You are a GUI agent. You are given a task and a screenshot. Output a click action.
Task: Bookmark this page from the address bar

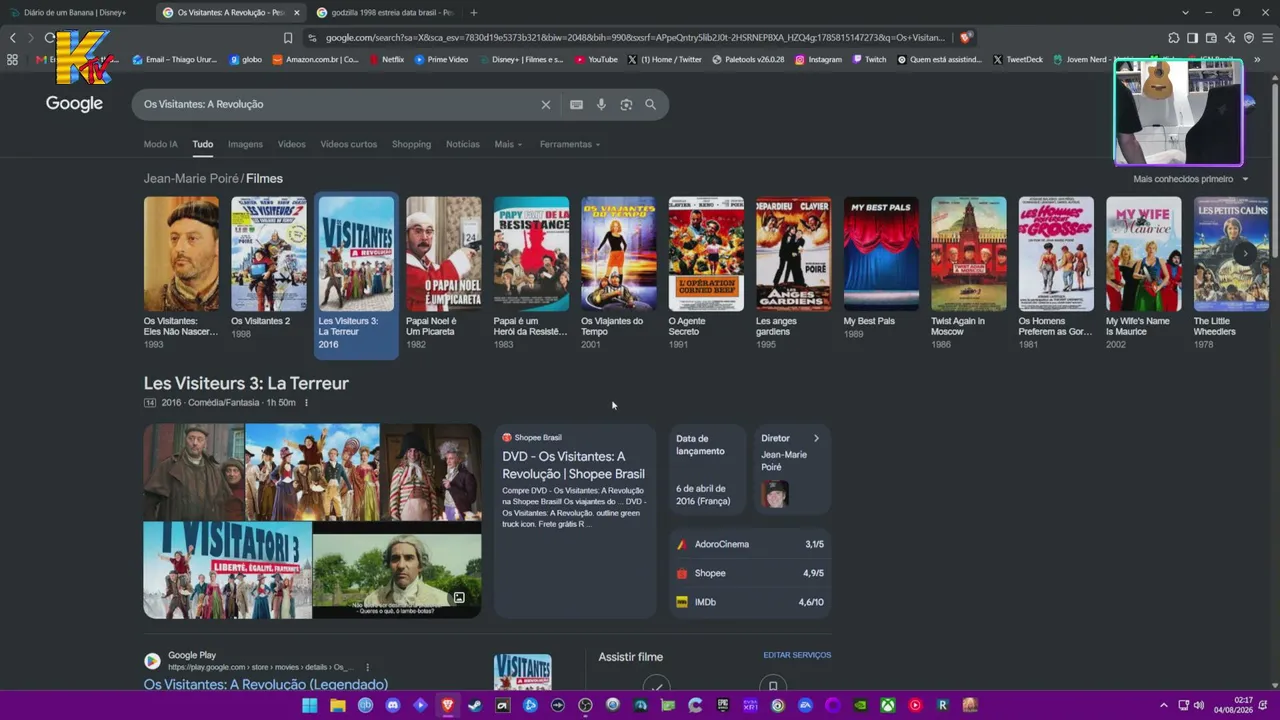click(x=288, y=38)
